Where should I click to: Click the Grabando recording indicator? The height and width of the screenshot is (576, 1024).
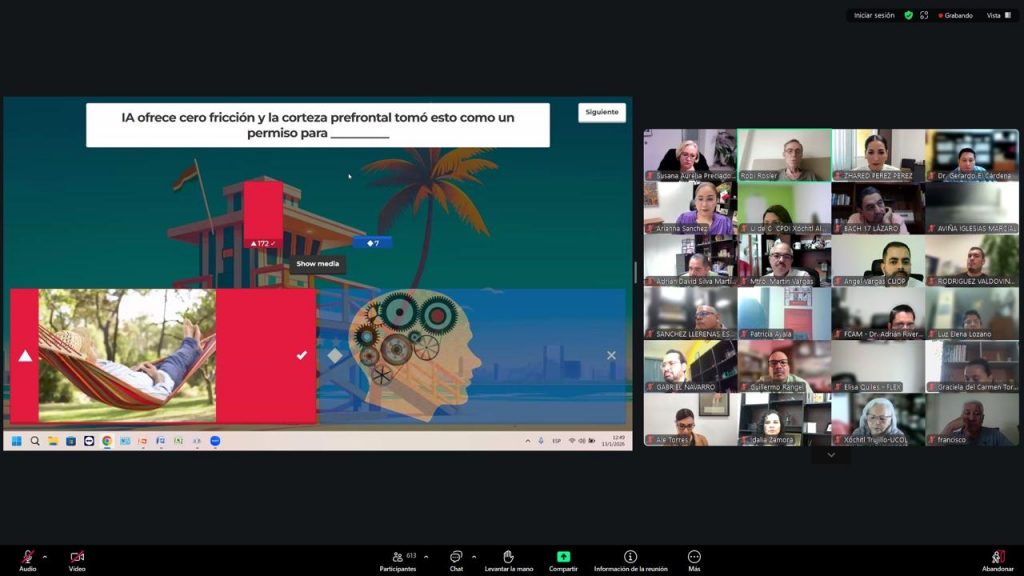tap(955, 15)
